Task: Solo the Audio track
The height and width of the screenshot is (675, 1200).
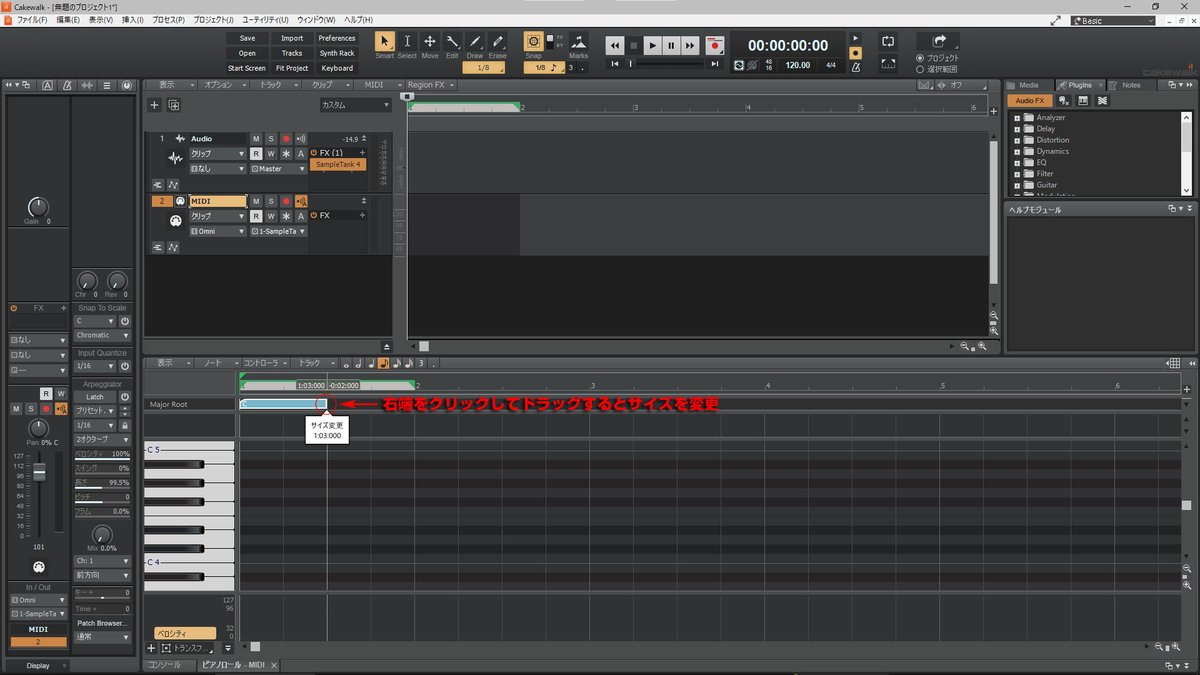Action: coord(270,139)
